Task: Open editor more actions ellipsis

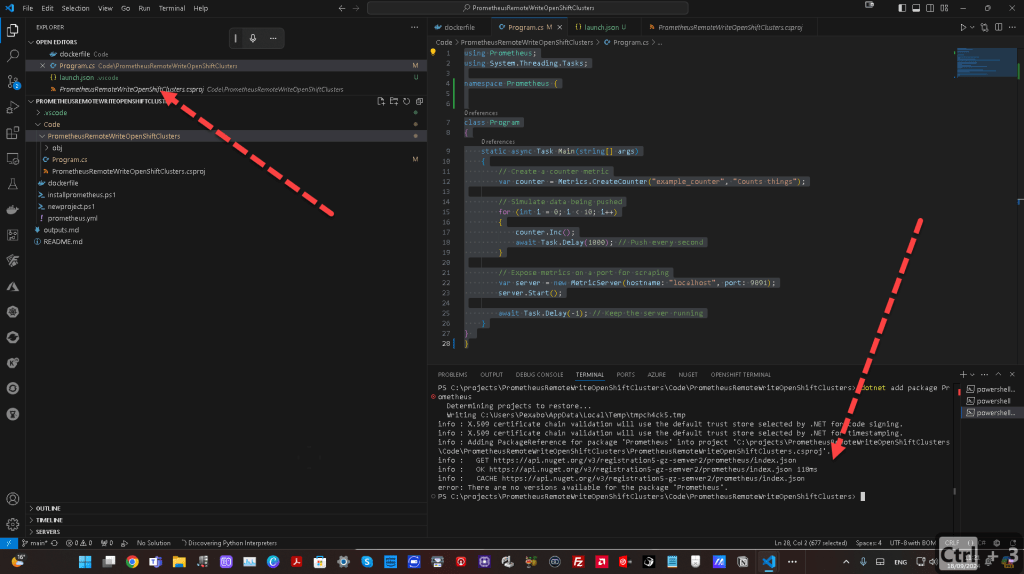Action: 1012,27
